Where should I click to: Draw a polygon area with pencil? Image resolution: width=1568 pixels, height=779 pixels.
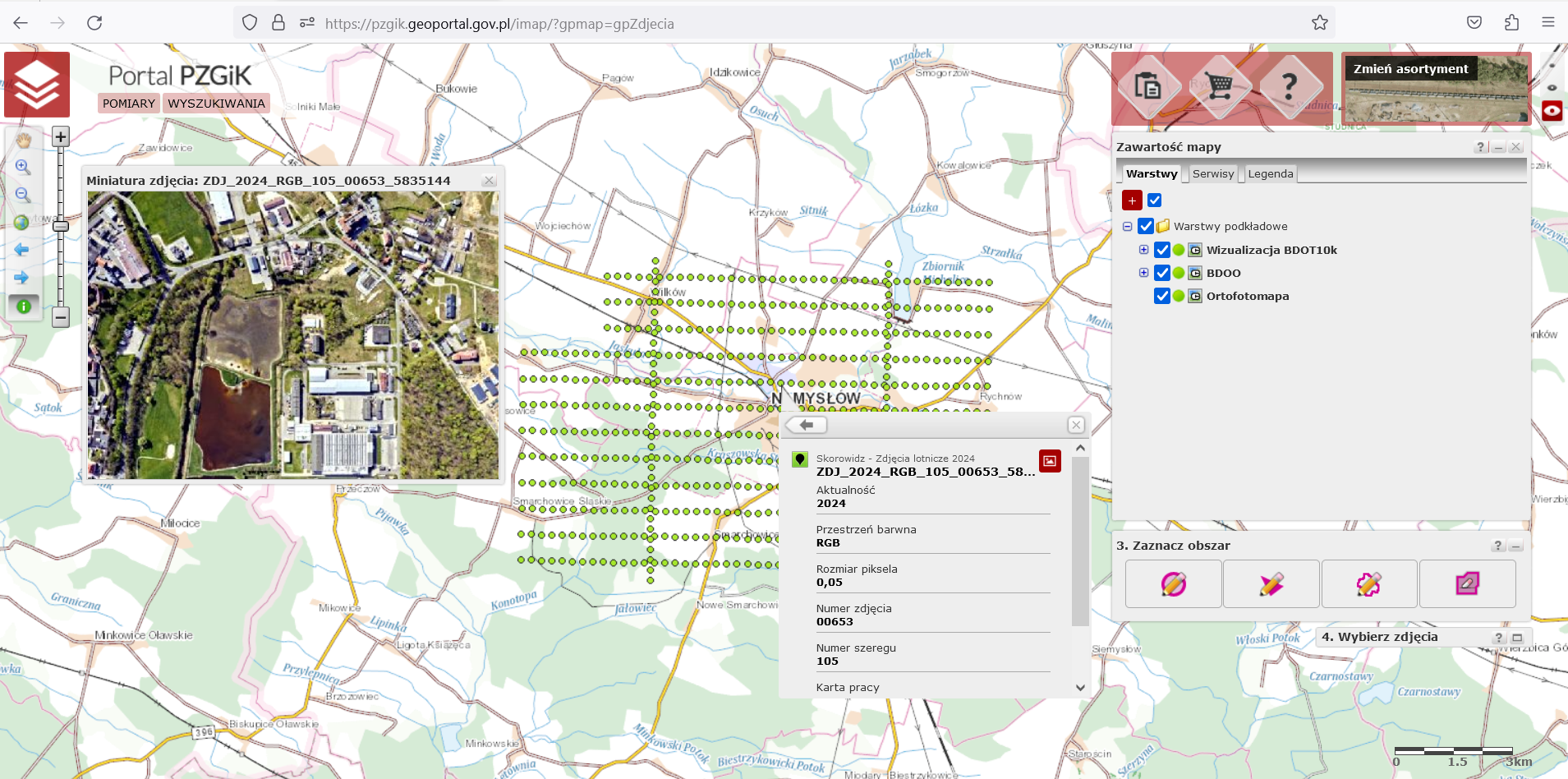(1271, 584)
